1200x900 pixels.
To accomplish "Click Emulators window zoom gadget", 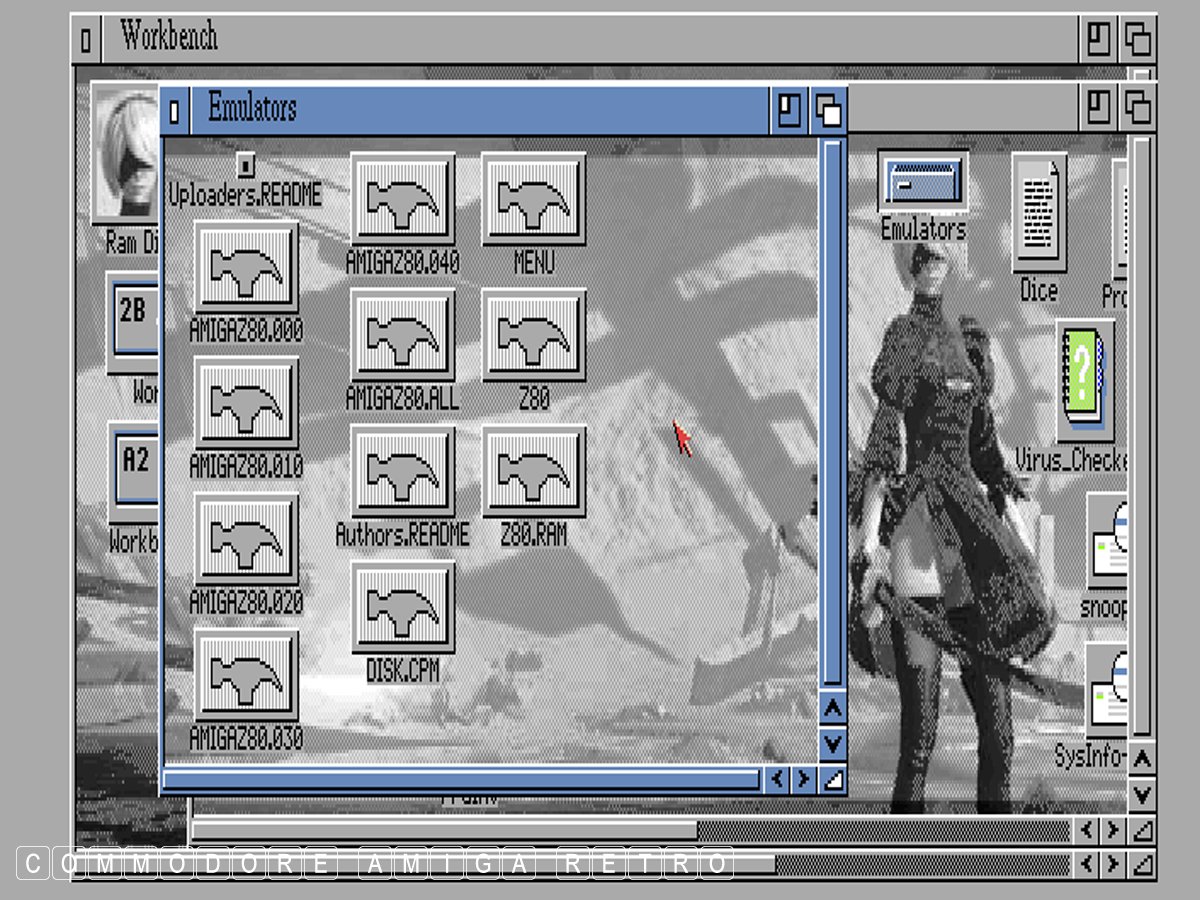I will pyautogui.click(x=789, y=110).
